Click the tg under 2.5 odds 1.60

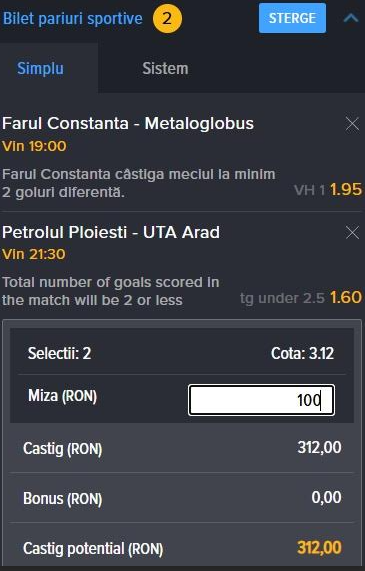[346, 298]
